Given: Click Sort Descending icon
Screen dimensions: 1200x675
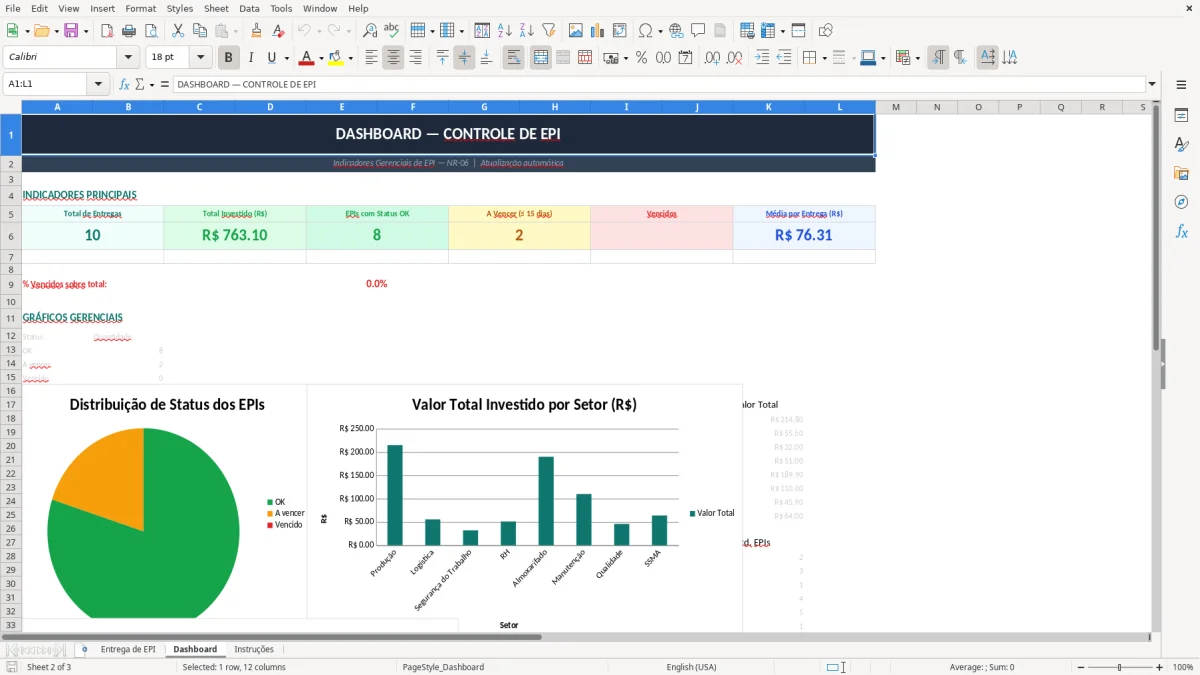Looking at the screenshot, I should pyautogui.click(x=527, y=31).
